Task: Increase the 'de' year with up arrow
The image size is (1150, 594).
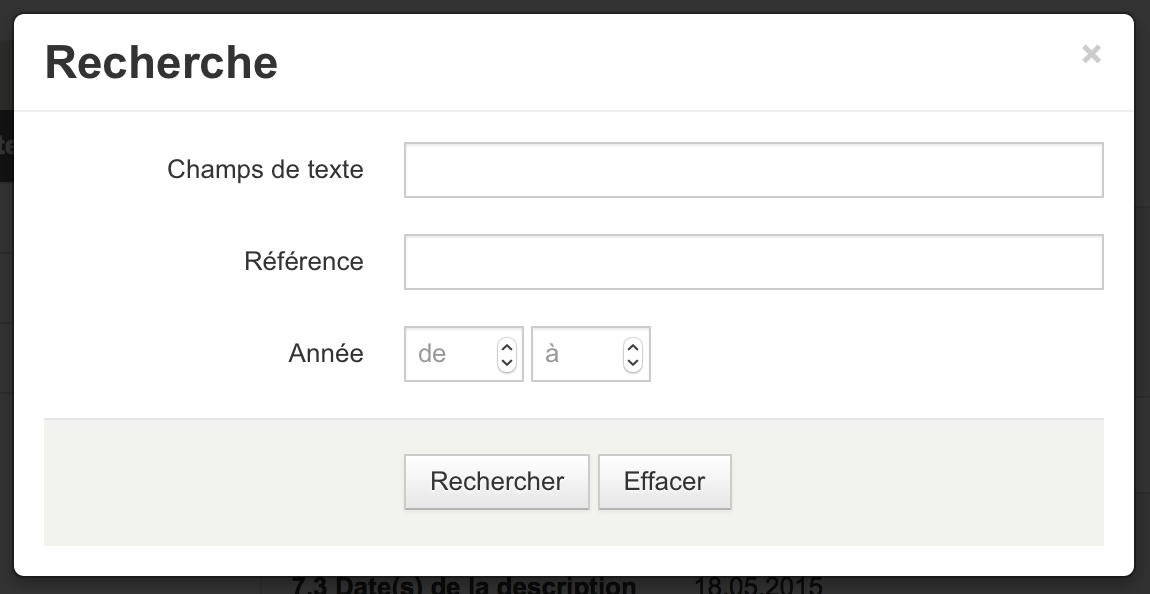Action: [x=507, y=346]
